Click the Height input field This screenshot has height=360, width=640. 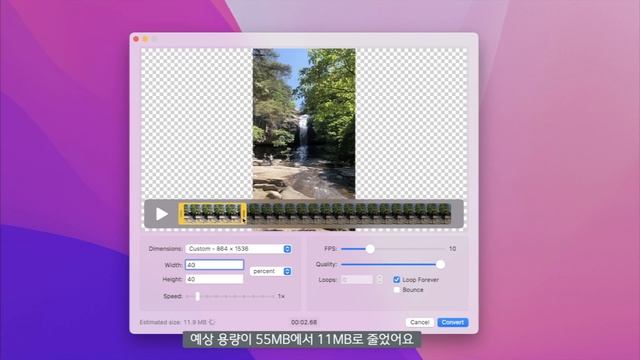pyautogui.click(x=214, y=279)
